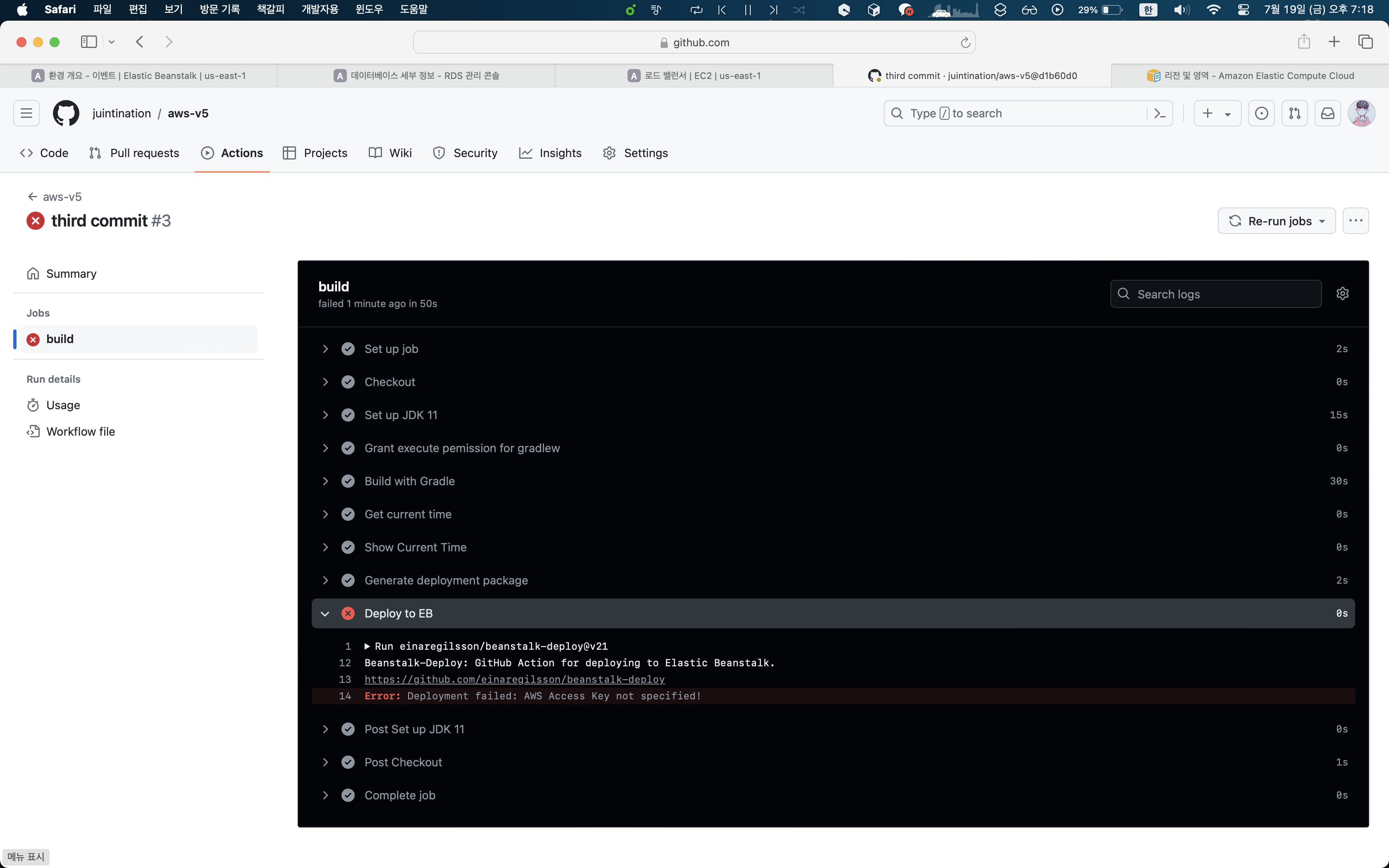Toggle the Safari sidebar button
The image size is (1389, 868).
[89, 42]
